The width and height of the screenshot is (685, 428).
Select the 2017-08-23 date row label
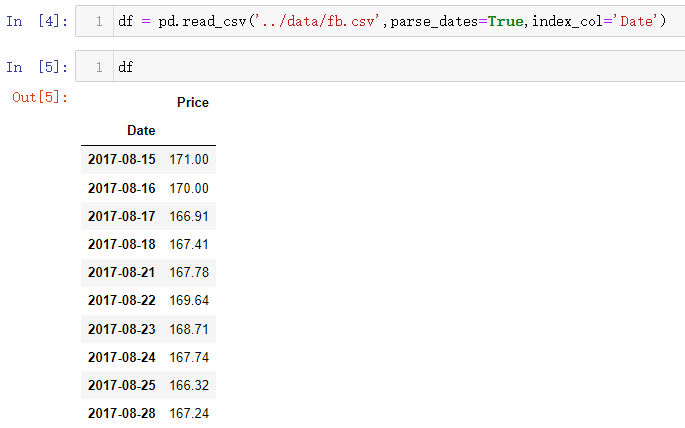(121, 329)
